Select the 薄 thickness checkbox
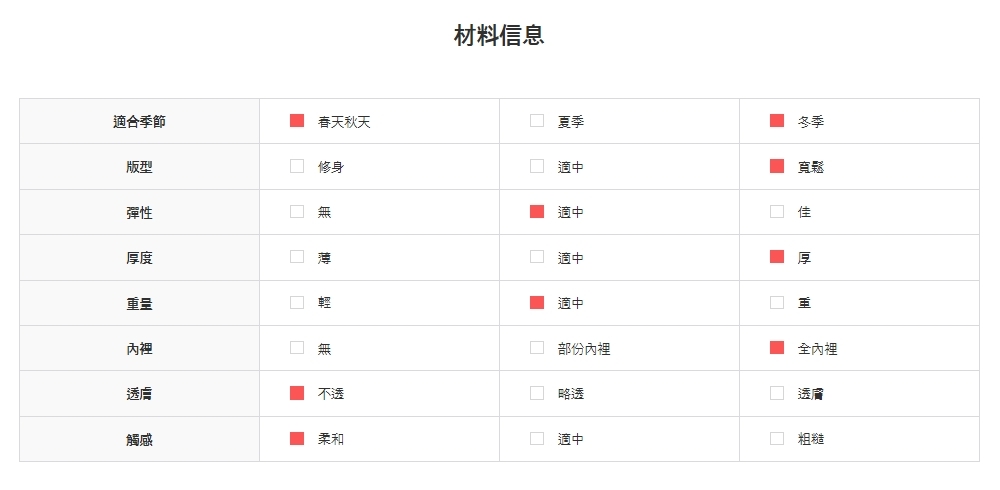 (297, 257)
